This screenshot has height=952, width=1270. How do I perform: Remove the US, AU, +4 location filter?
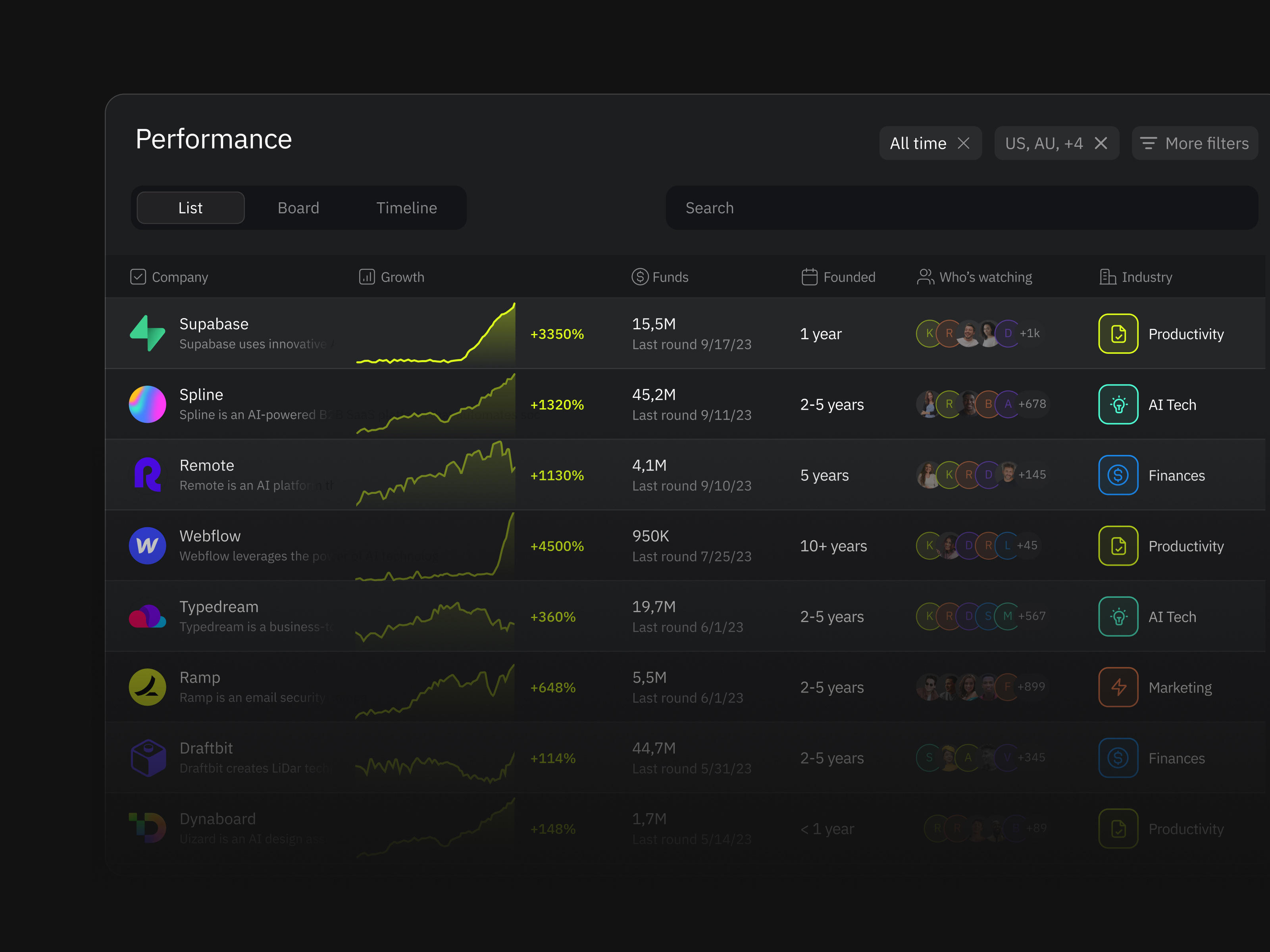[1101, 143]
